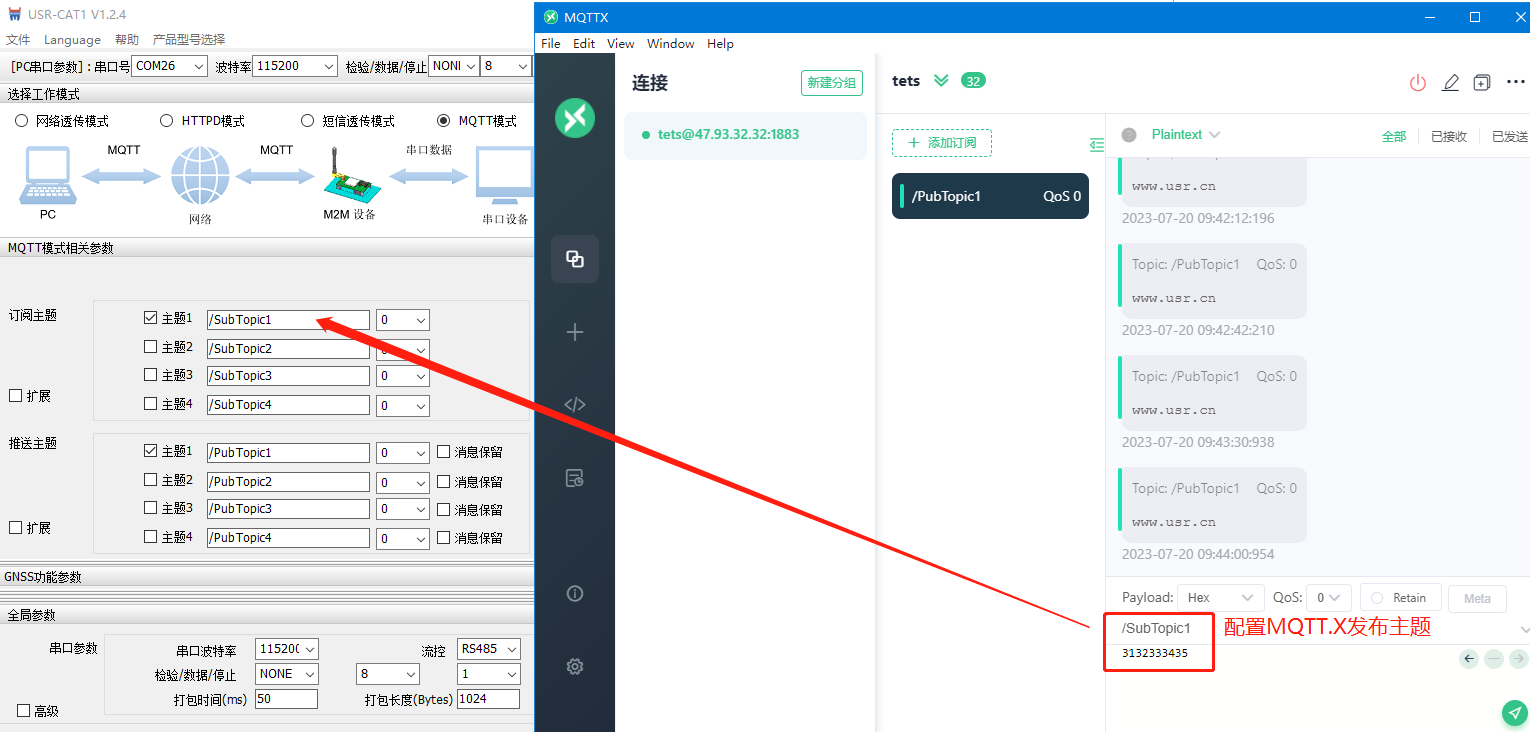Image resolution: width=1530 pixels, height=732 pixels.
Task: Click the 打包时间 input field
Action: pos(286,699)
